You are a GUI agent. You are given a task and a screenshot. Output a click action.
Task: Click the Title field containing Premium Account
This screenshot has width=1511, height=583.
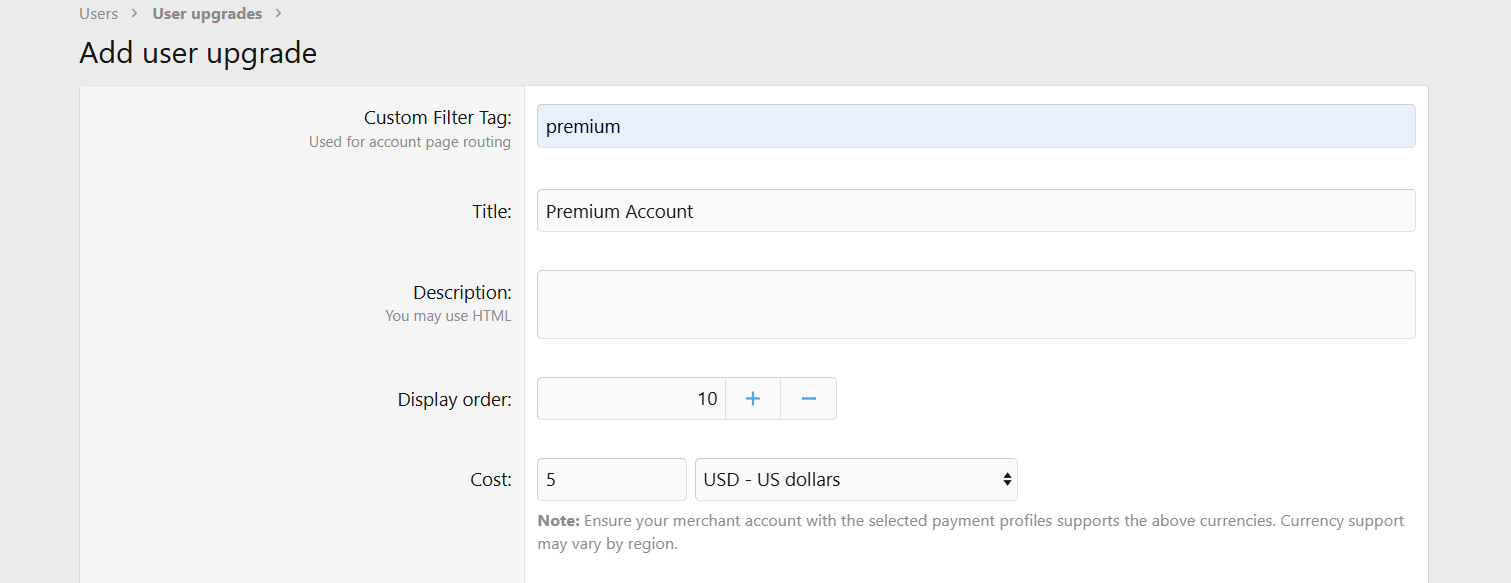975,211
